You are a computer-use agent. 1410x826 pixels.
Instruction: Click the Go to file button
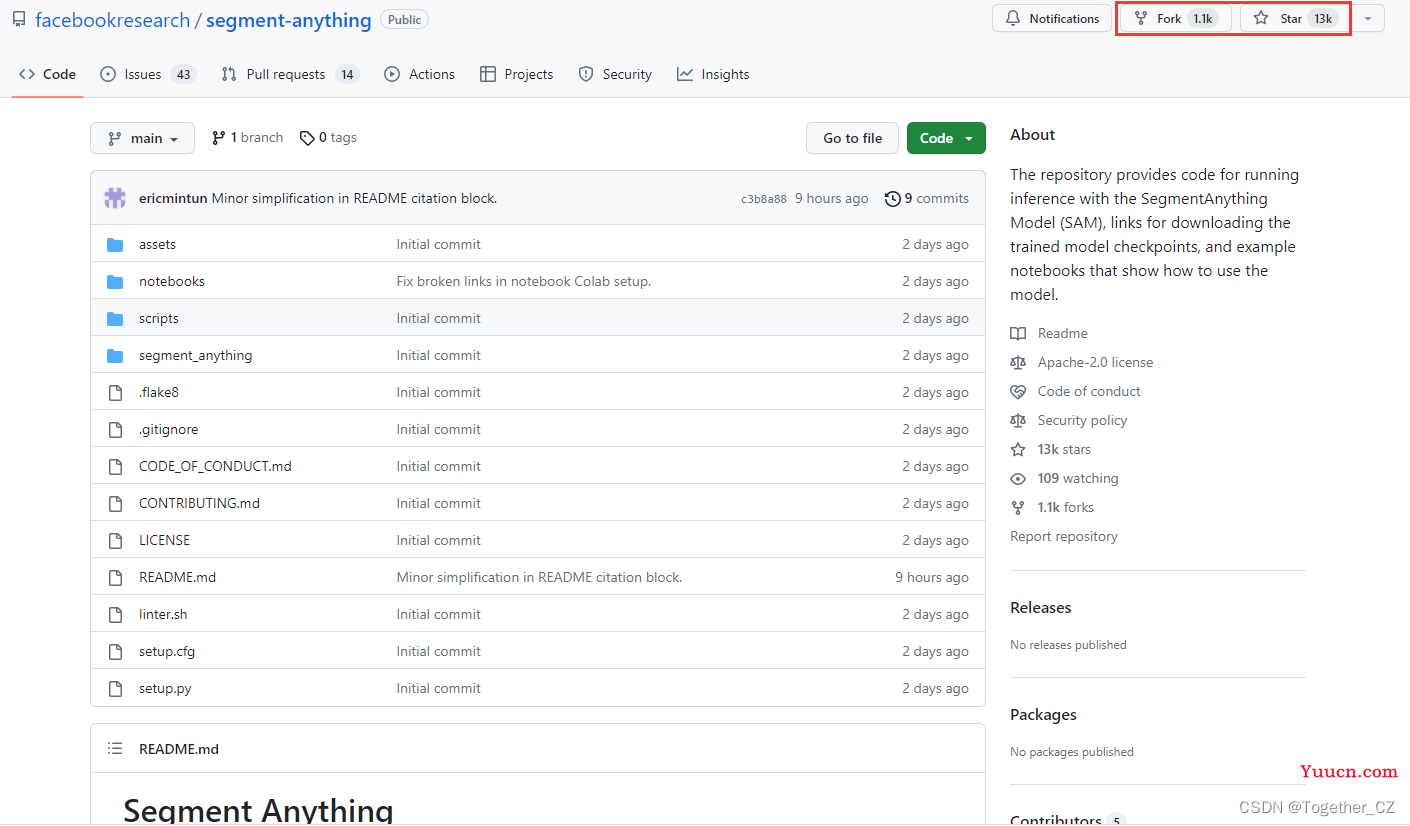click(x=853, y=138)
